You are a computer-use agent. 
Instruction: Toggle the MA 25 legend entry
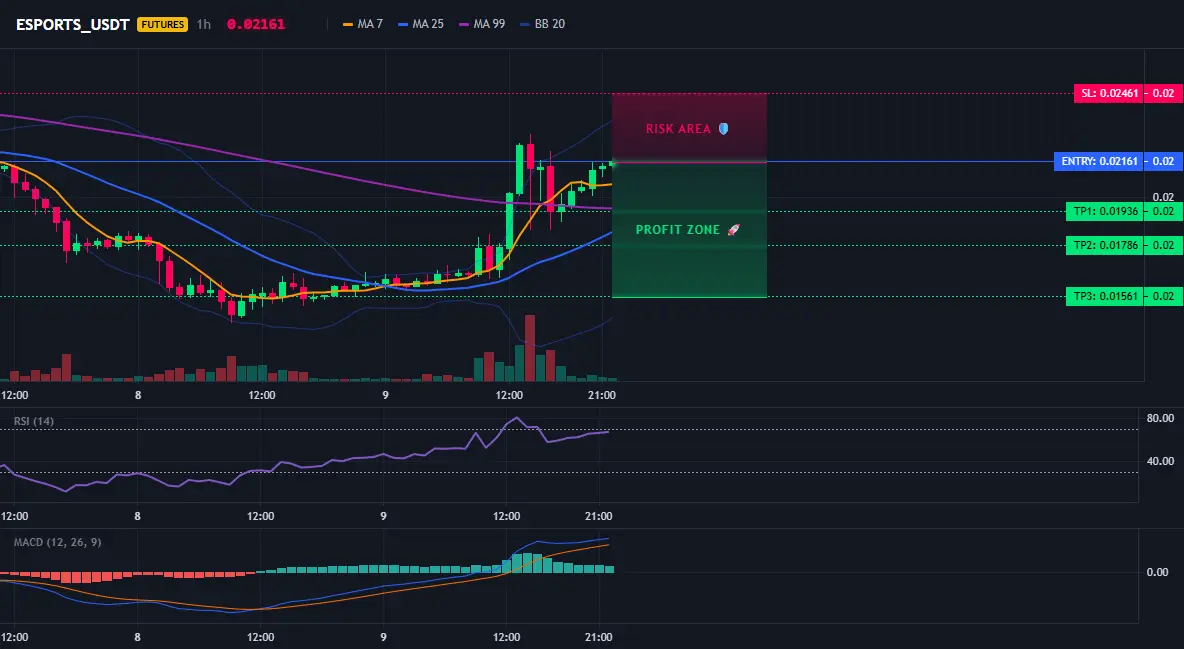421,24
